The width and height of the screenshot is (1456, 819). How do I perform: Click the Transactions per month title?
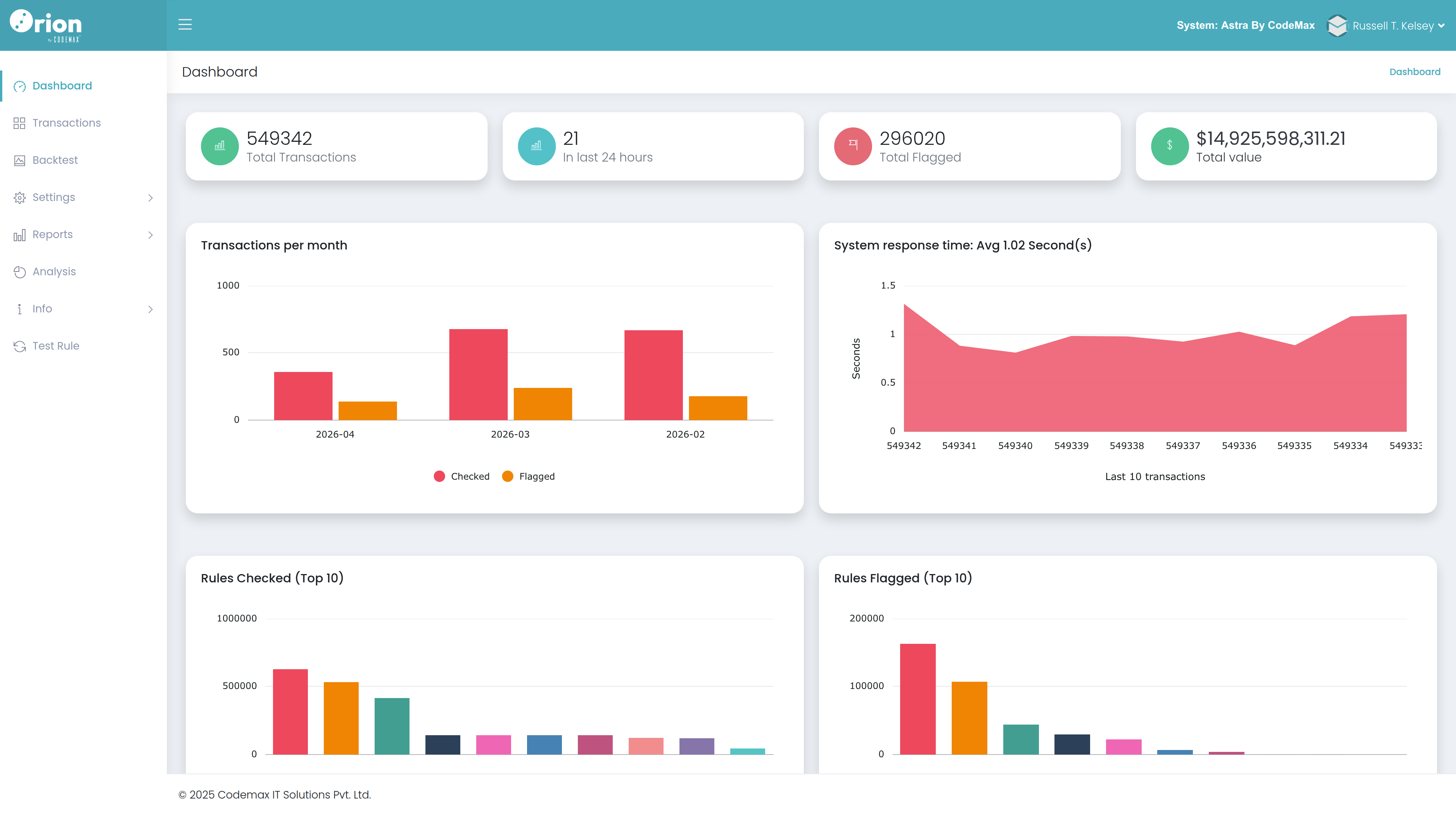(x=274, y=245)
